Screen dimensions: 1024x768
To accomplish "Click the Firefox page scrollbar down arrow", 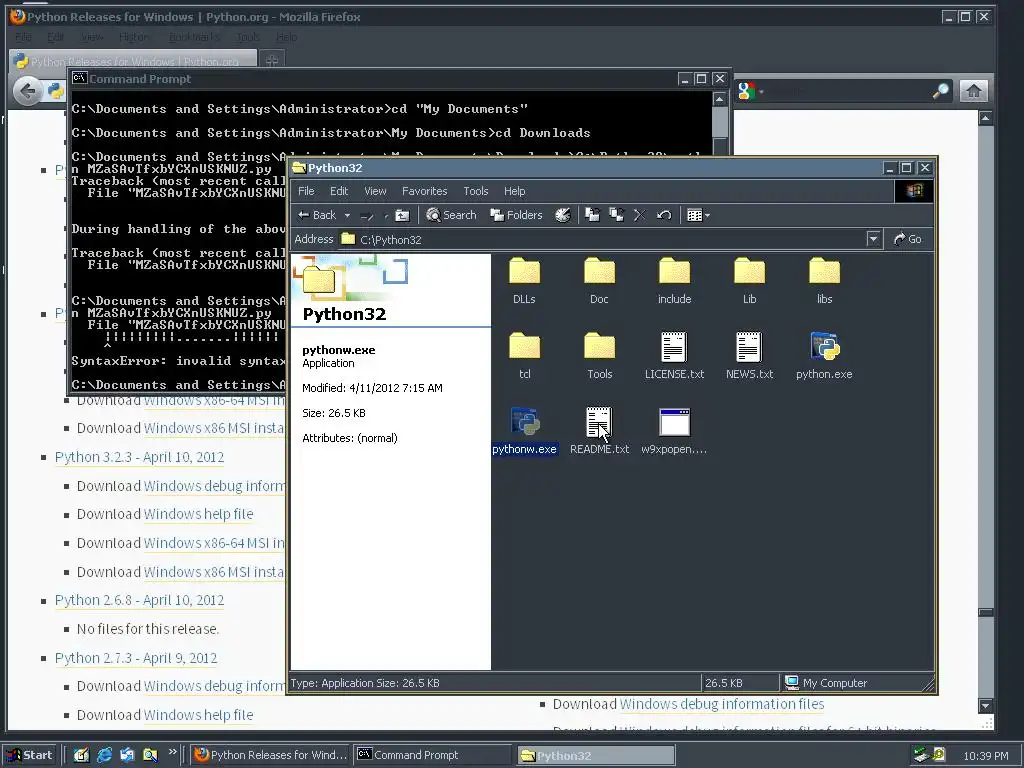I will [985, 705].
